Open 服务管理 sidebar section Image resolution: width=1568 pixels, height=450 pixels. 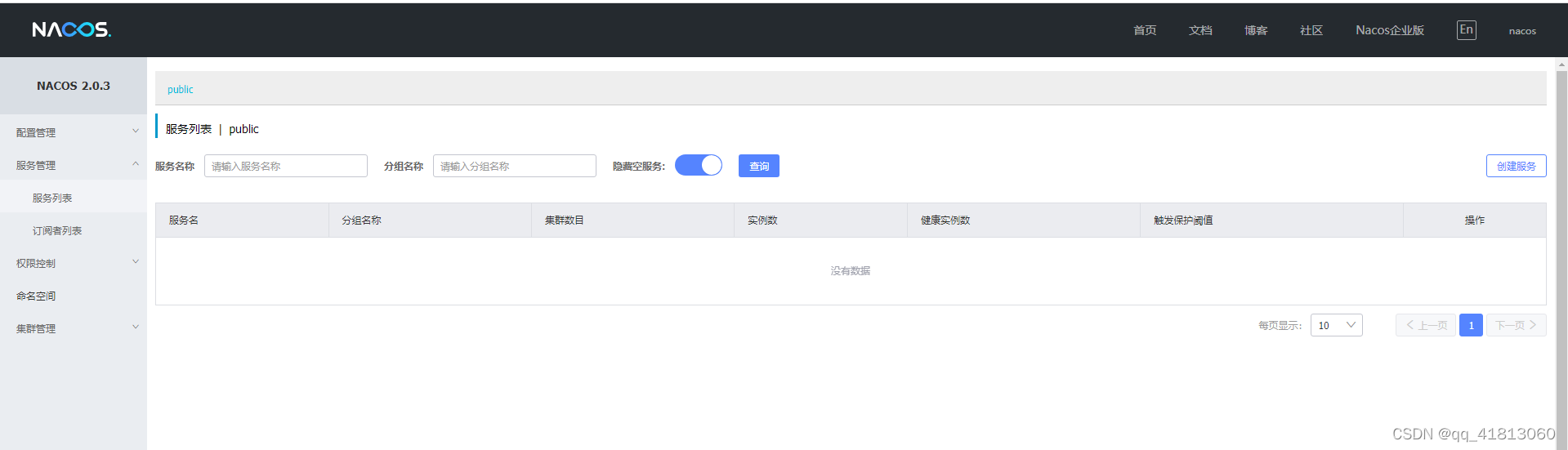[x=74, y=165]
